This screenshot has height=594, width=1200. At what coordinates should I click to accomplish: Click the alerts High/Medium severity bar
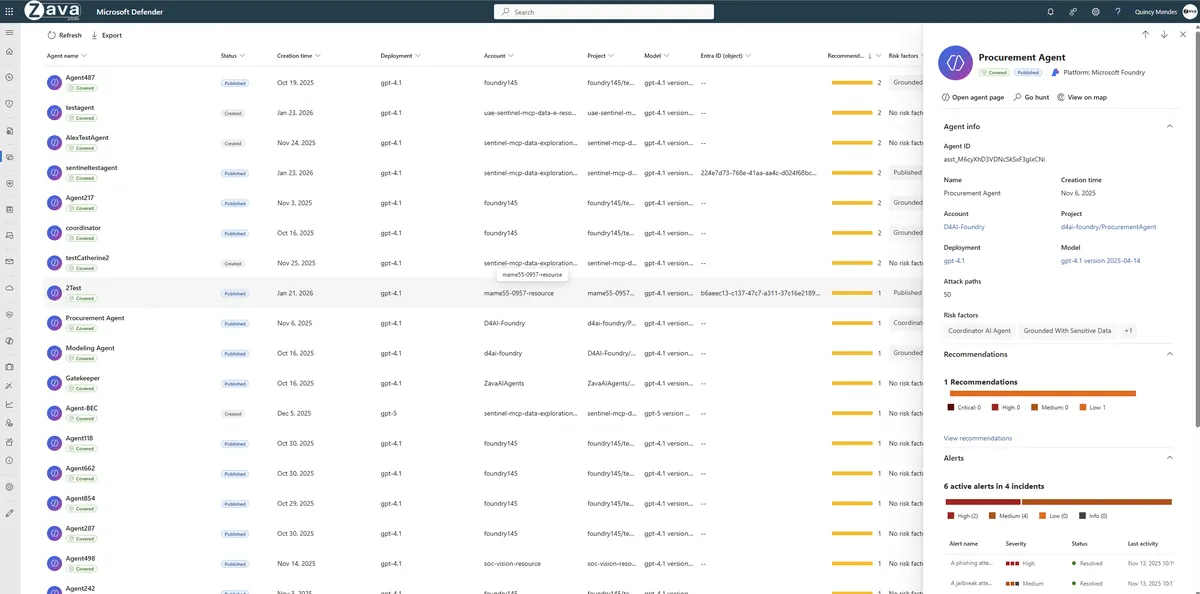1059,502
